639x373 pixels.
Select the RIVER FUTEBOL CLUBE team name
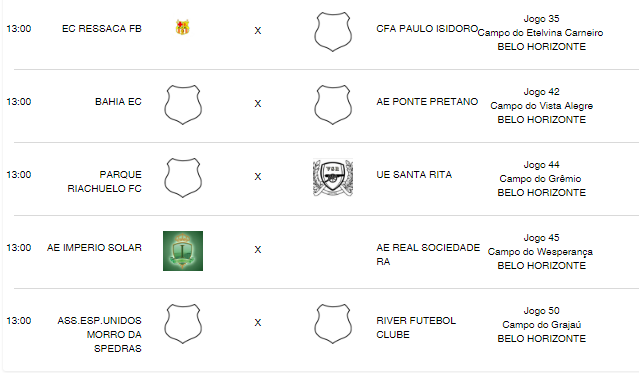pos(416,327)
